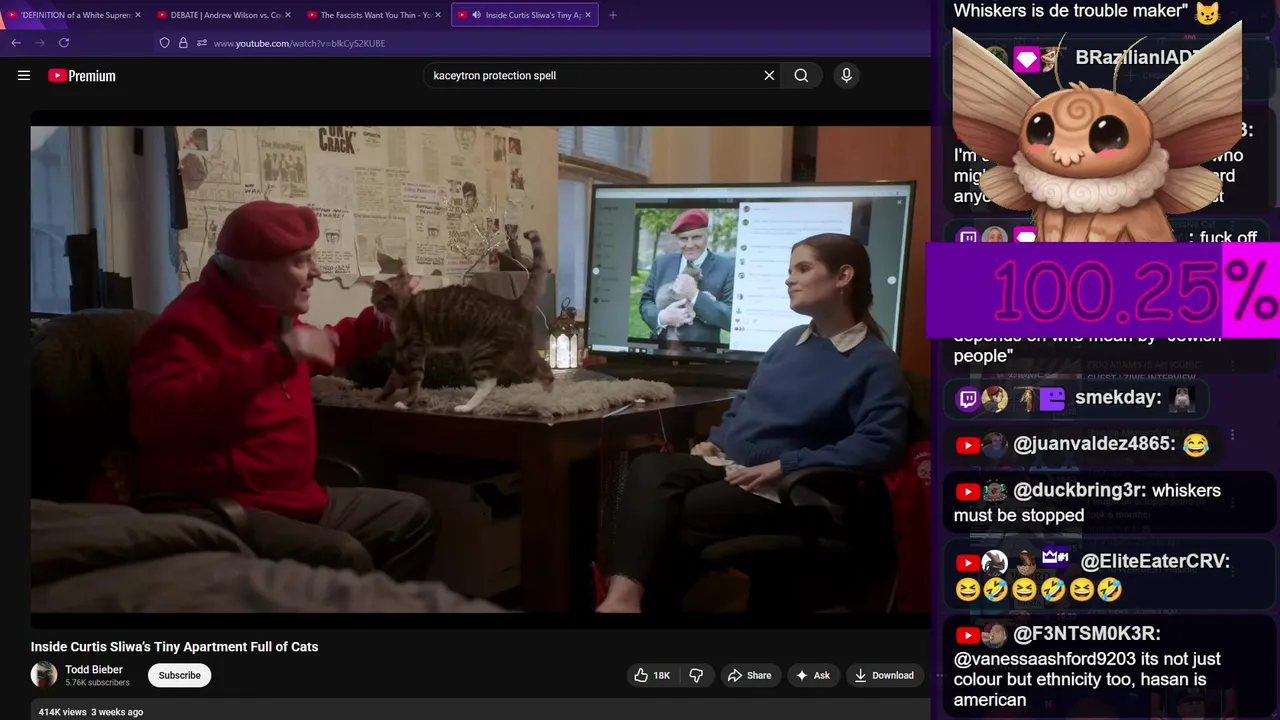Click the '5.76K subscribers' text
Image resolution: width=1280 pixels, height=720 pixels.
97,683
